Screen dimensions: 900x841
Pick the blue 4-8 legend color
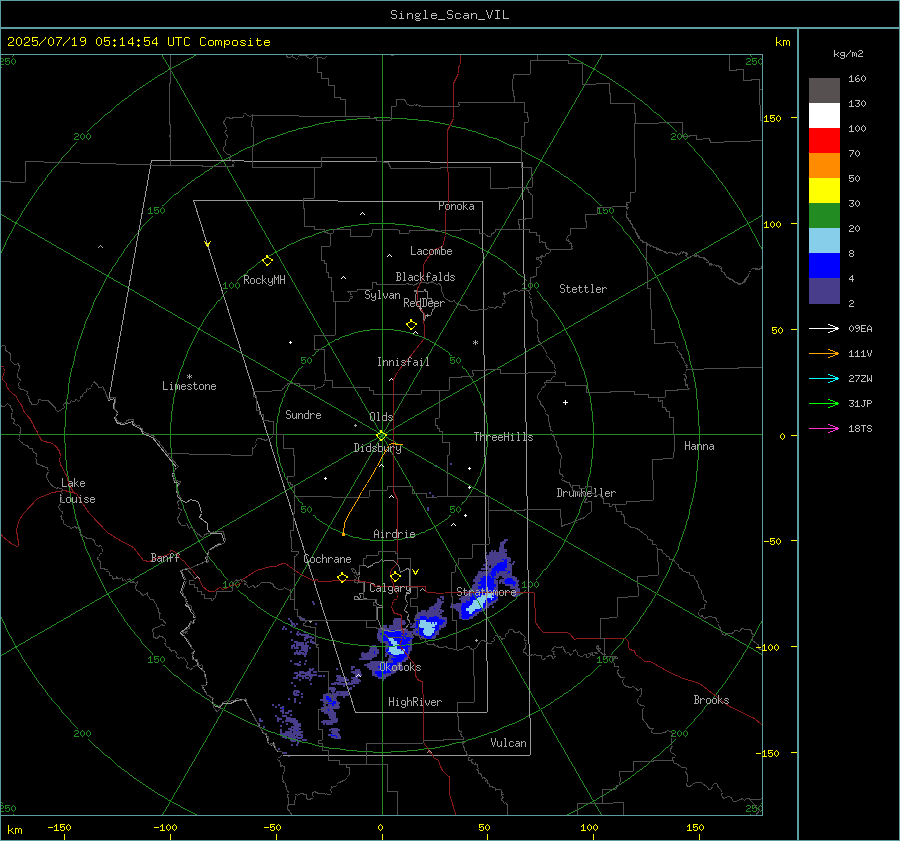click(824, 266)
